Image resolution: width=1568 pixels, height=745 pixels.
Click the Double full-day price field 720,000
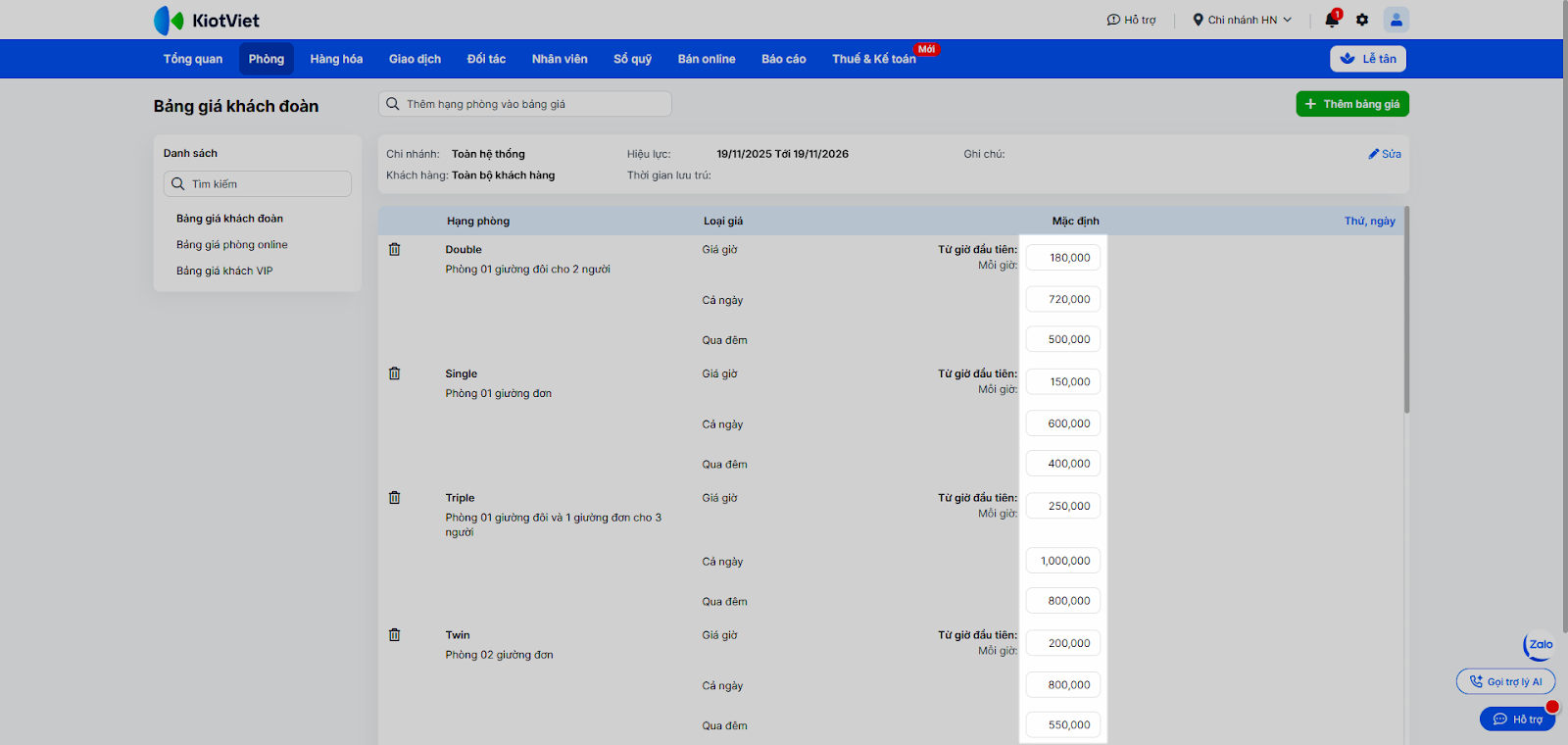(1063, 300)
